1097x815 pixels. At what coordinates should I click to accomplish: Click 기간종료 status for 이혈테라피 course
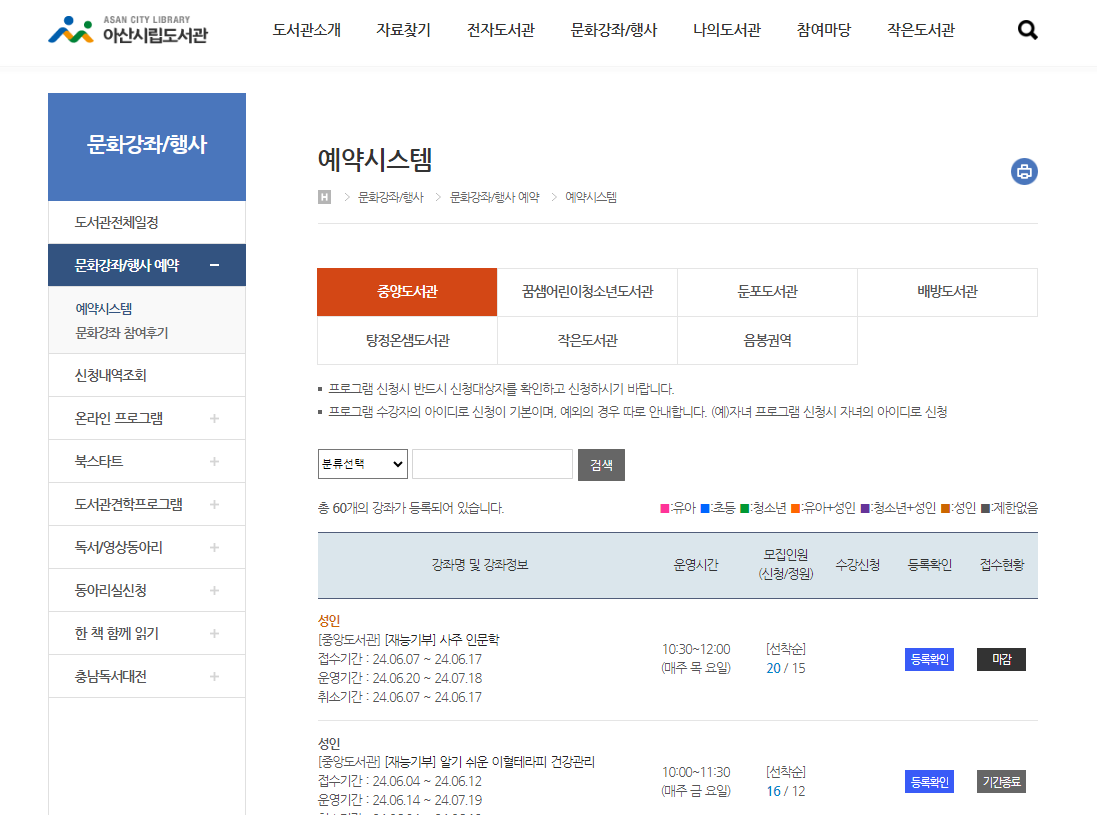[x=1001, y=781]
